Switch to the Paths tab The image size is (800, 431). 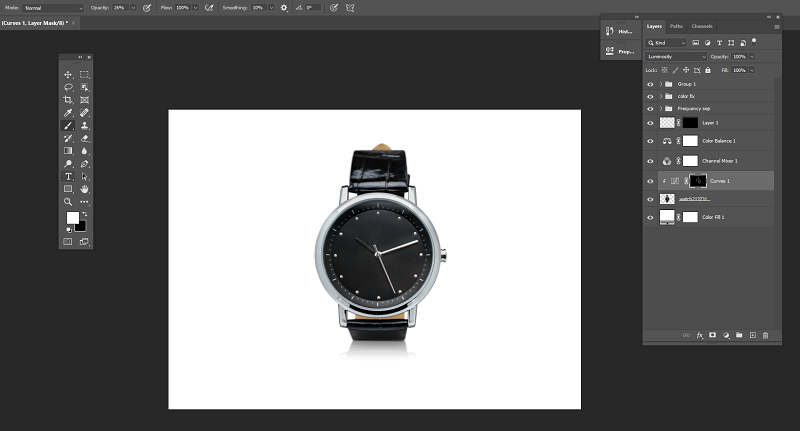pos(676,26)
